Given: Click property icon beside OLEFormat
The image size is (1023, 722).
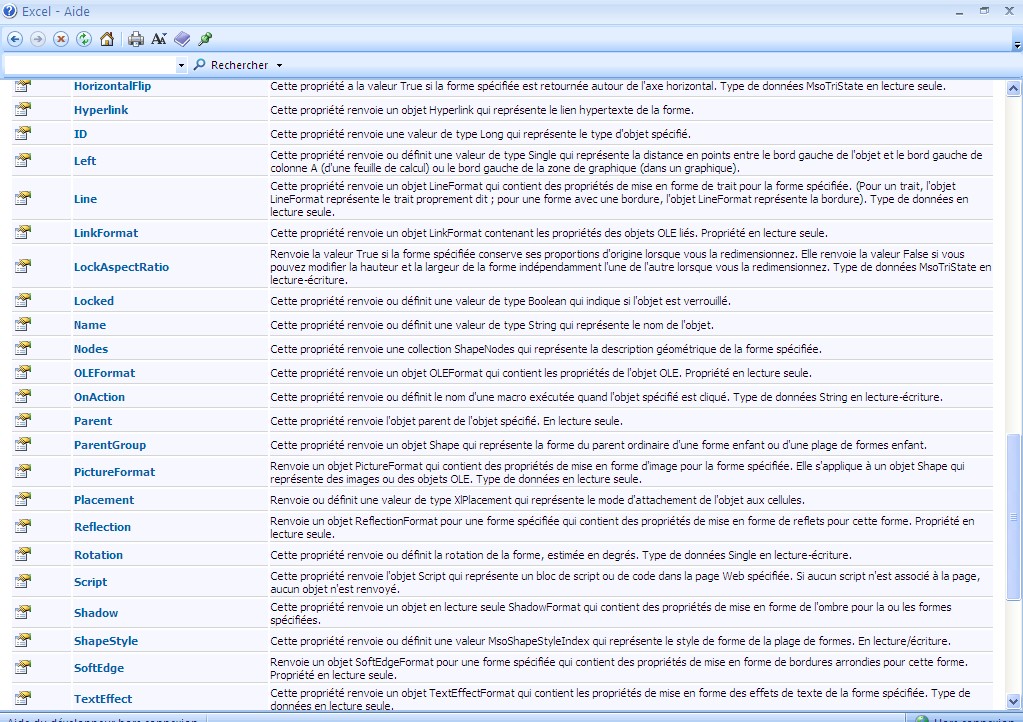Looking at the screenshot, I should pos(23,372).
